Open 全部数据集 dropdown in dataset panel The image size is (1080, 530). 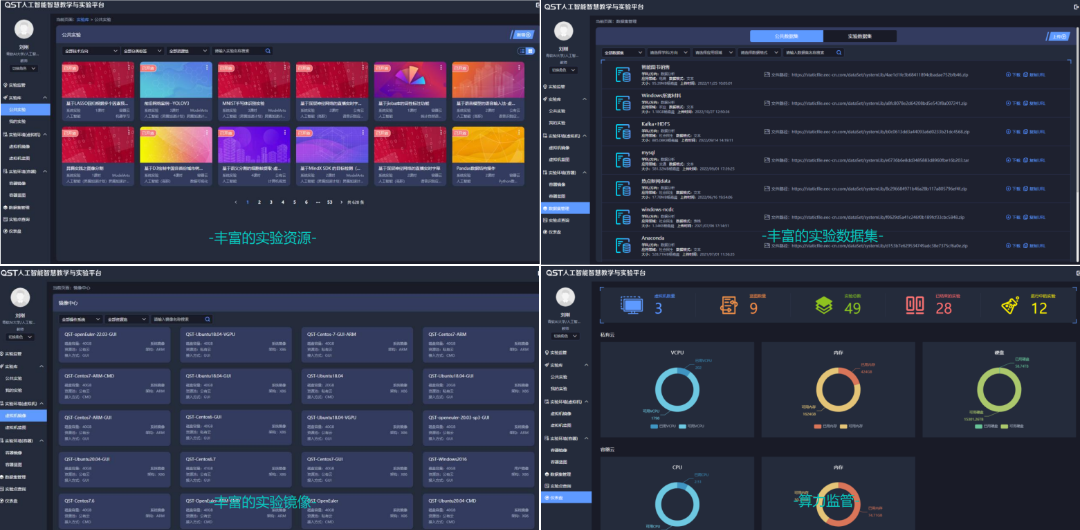click(x=623, y=52)
